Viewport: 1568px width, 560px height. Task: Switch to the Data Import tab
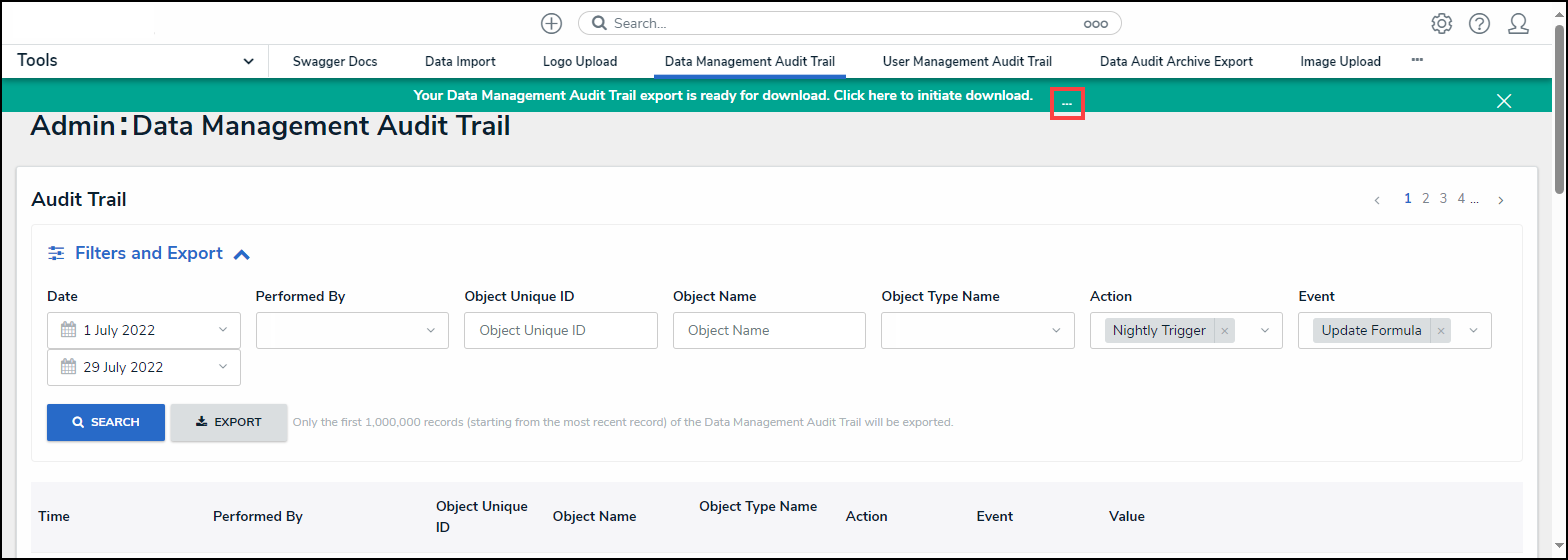[x=460, y=62]
